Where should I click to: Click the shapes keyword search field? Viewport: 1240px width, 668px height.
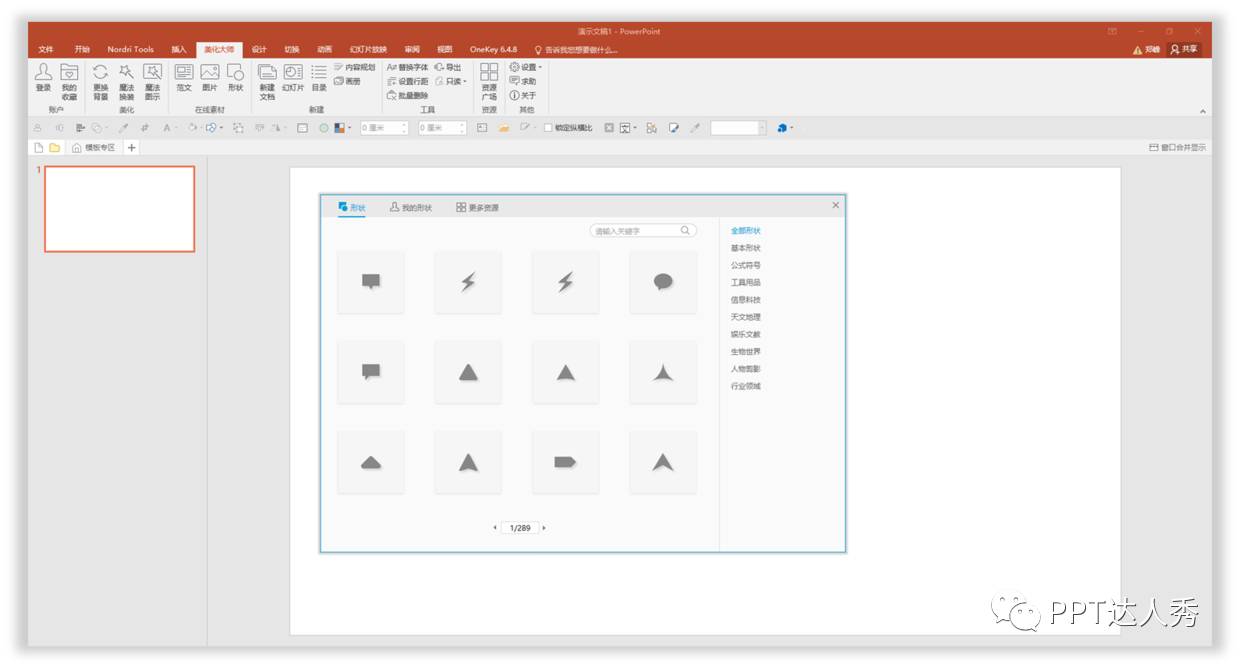click(643, 230)
